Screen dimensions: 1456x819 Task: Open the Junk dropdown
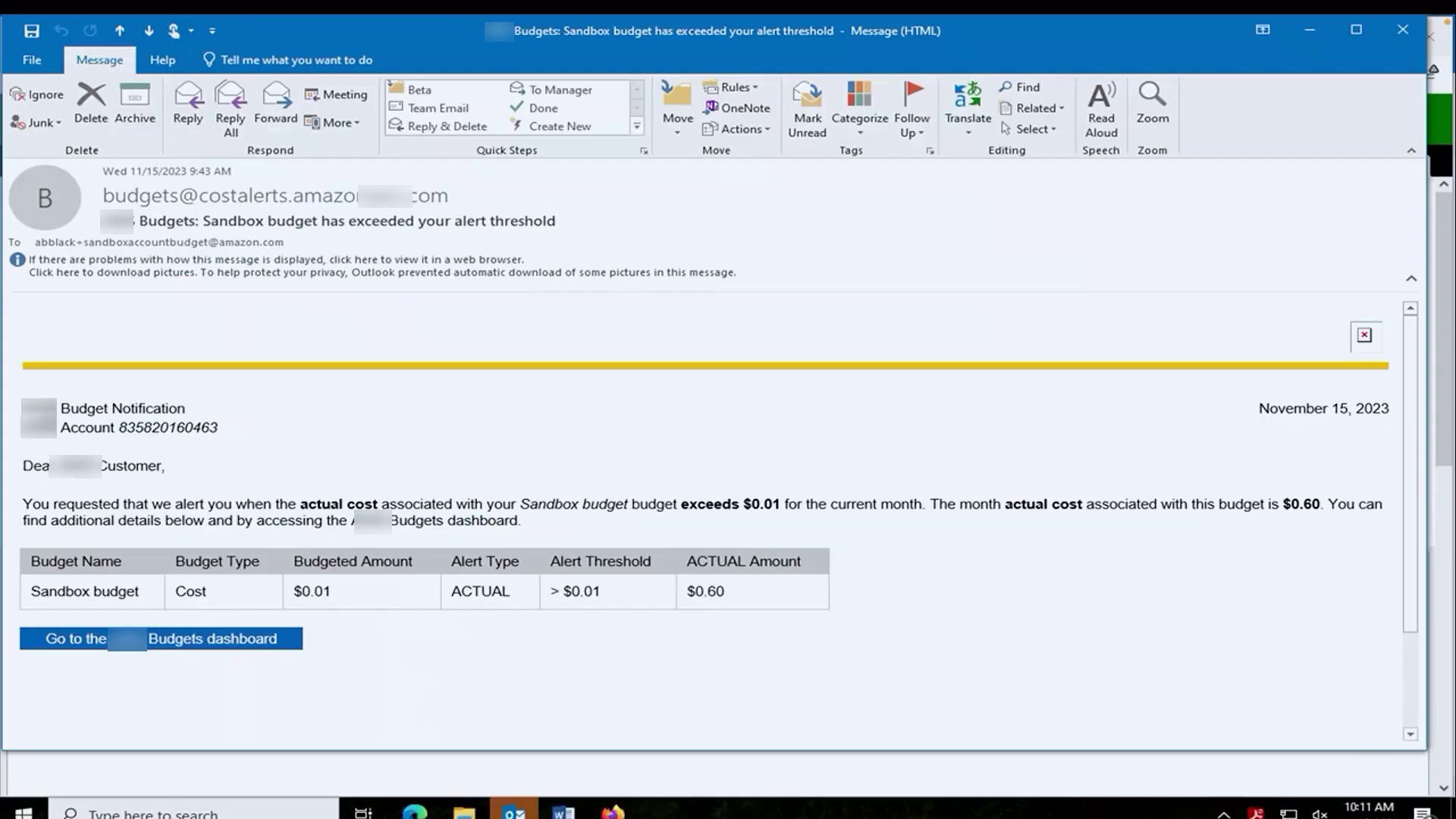pos(36,123)
